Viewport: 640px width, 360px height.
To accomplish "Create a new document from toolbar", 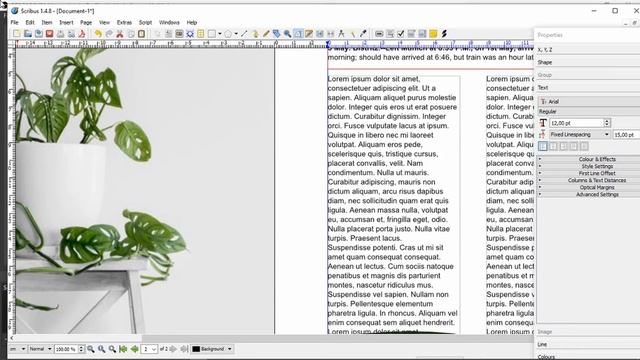I will (17, 33).
